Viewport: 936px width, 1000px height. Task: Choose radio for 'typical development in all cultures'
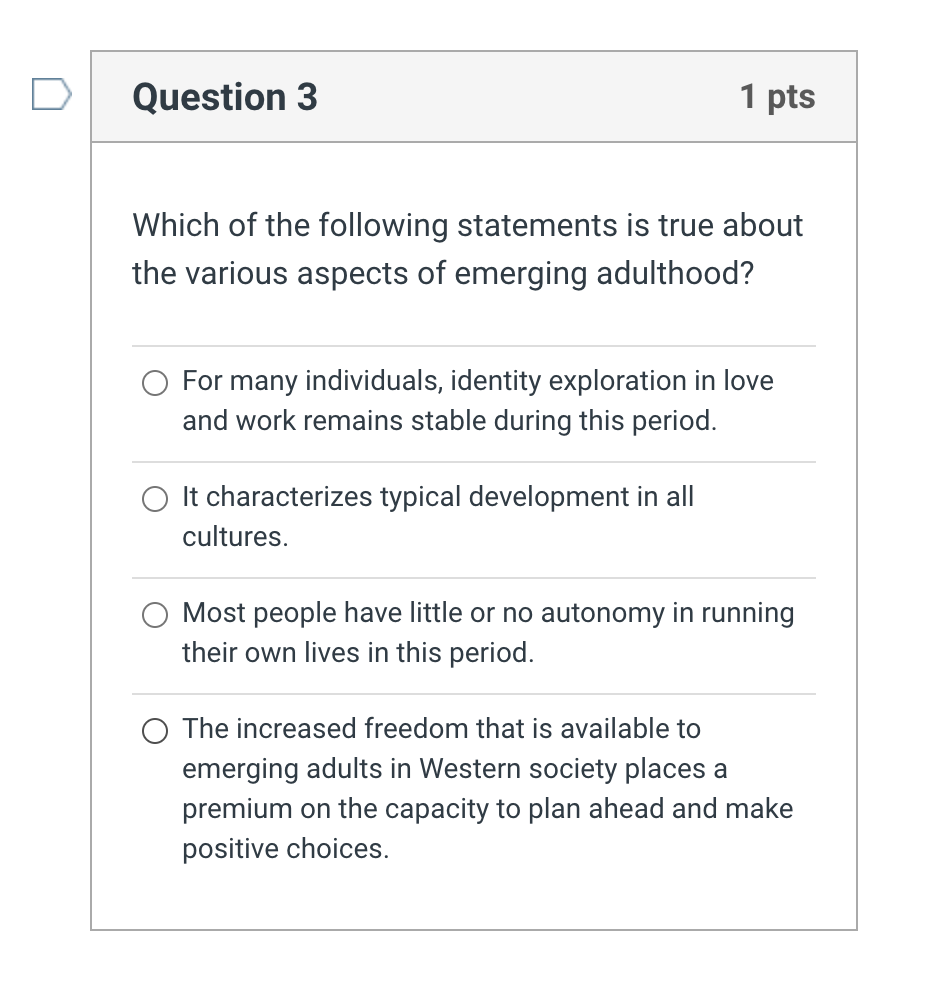click(x=155, y=499)
